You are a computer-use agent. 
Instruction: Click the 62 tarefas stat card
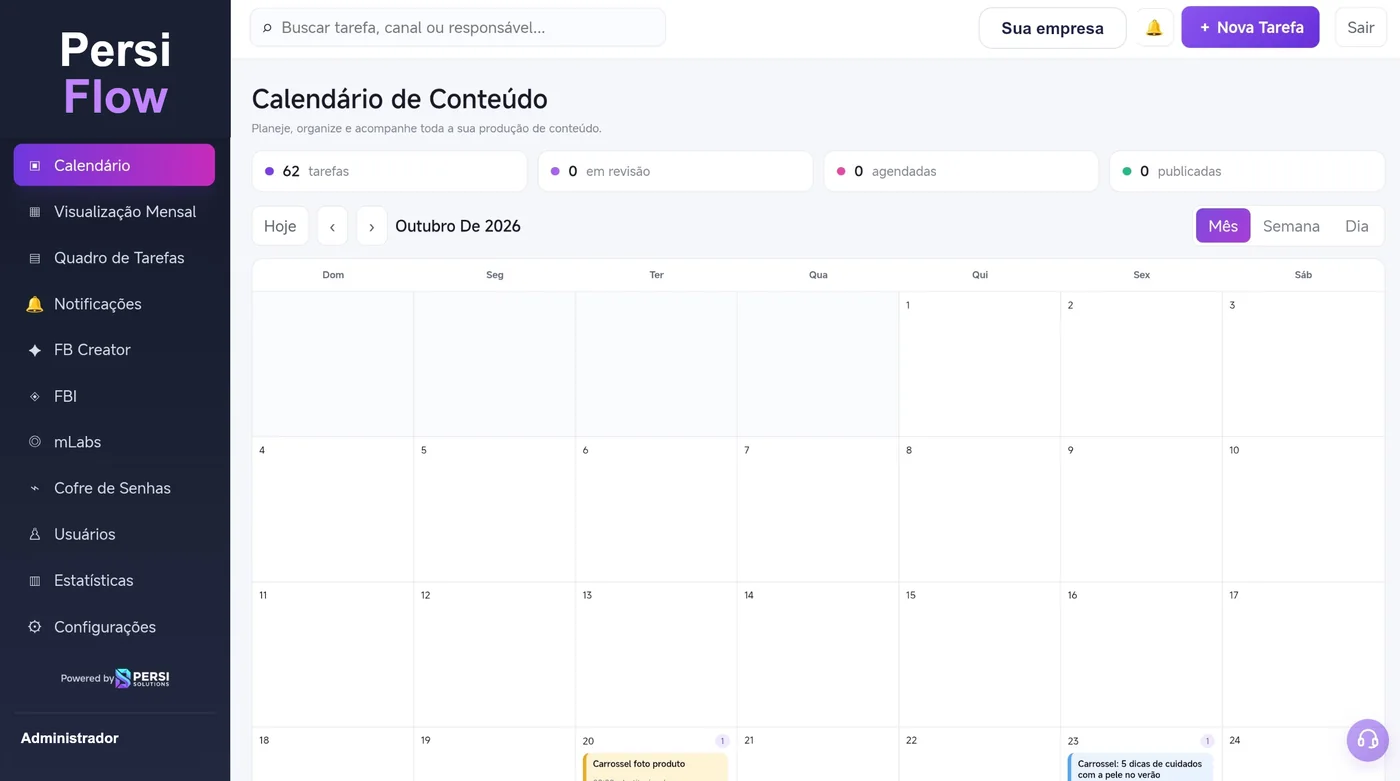389,171
